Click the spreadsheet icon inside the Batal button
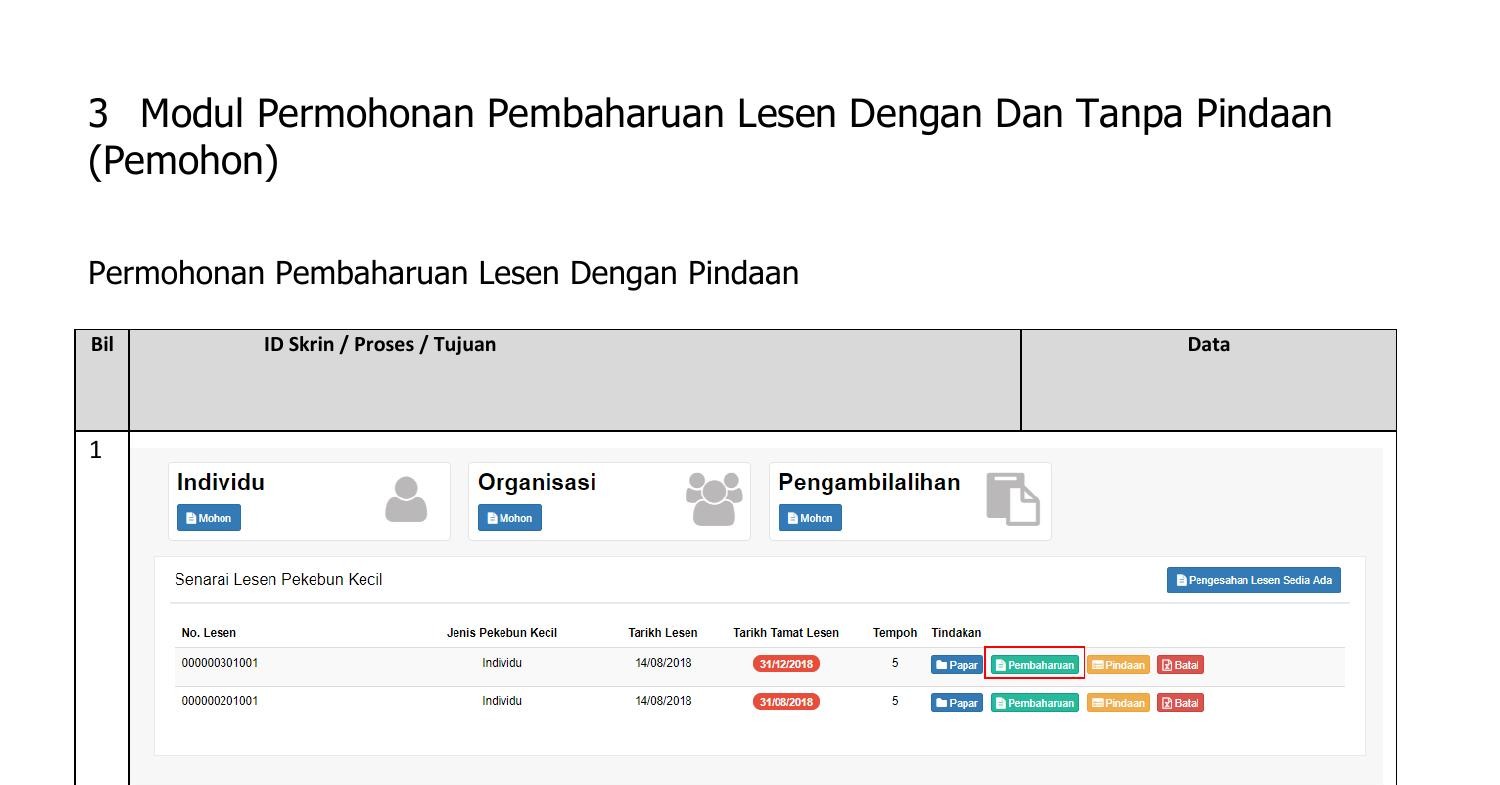1500x785 pixels. (1165, 664)
